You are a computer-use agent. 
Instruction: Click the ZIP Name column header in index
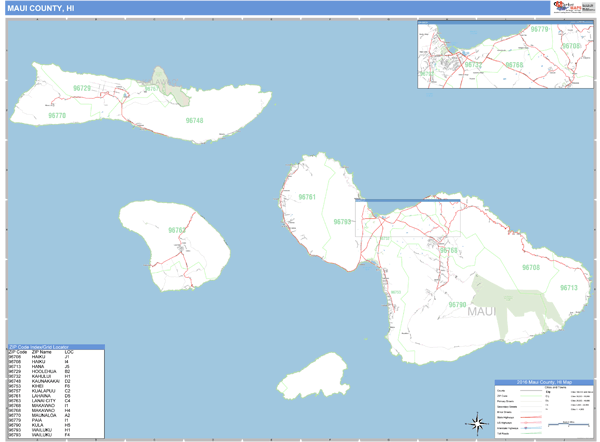(x=41, y=352)
